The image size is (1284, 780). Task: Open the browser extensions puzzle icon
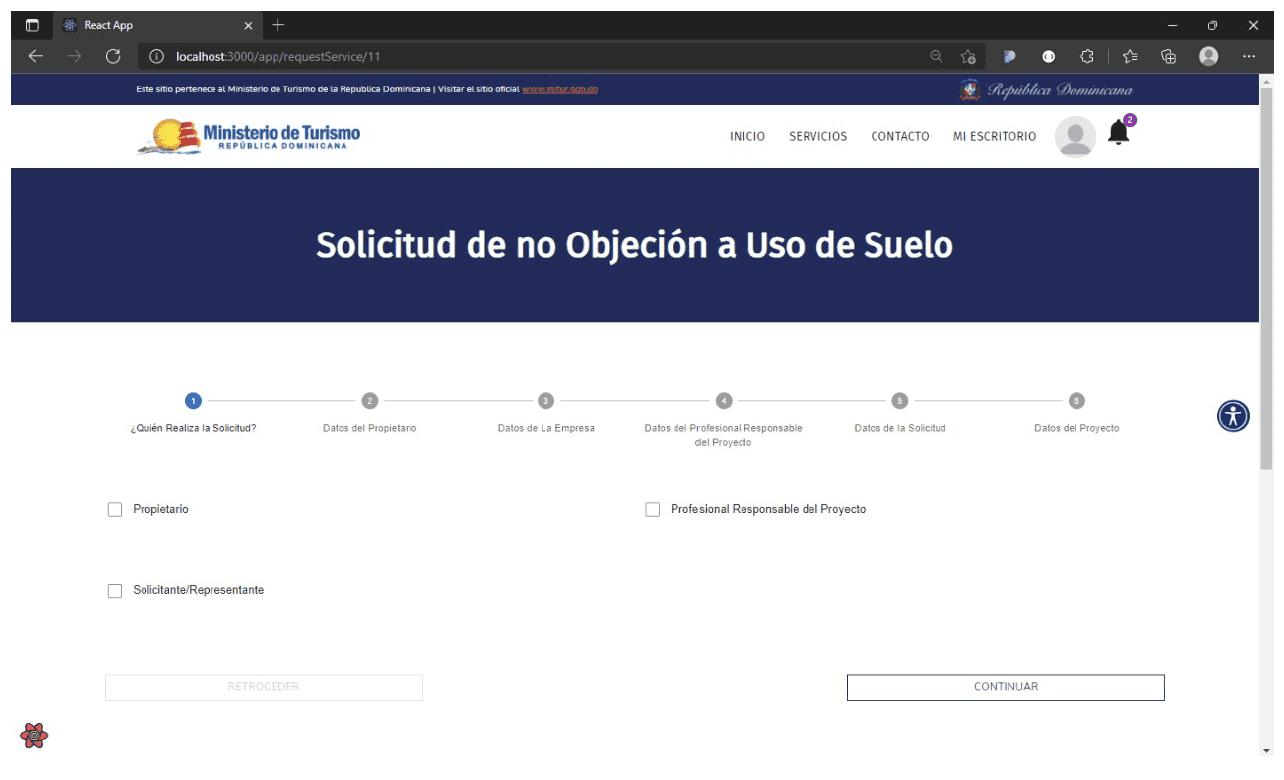pyautogui.click(x=1087, y=56)
